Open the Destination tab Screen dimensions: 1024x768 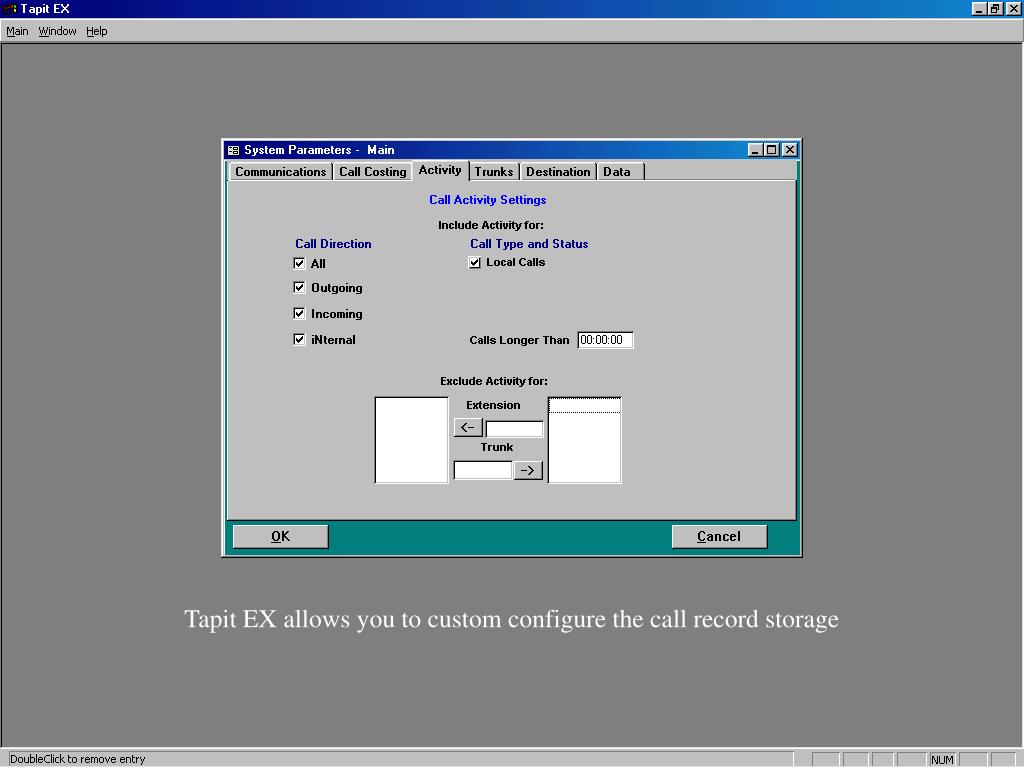click(558, 172)
